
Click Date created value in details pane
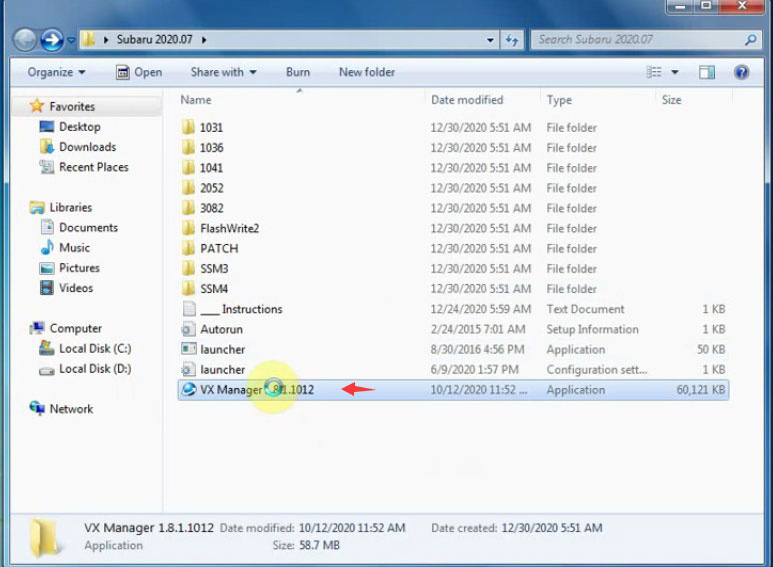[552, 528]
